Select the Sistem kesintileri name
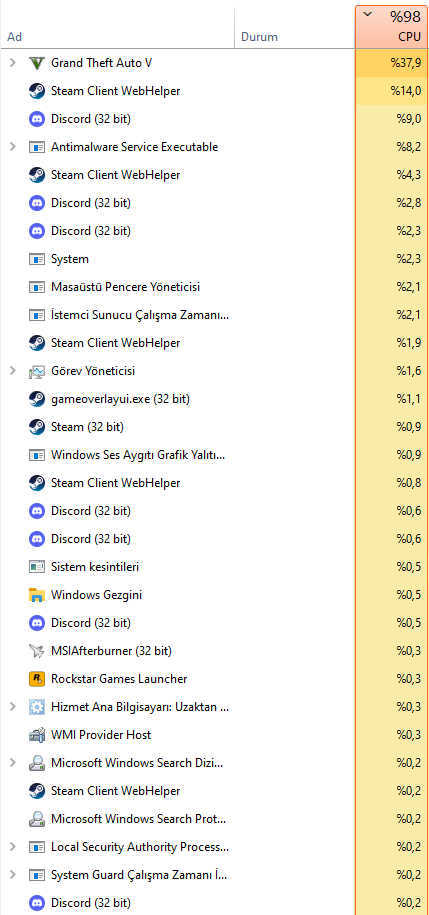The width and height of the screenshot is (429, 915). tap(95, 567)
